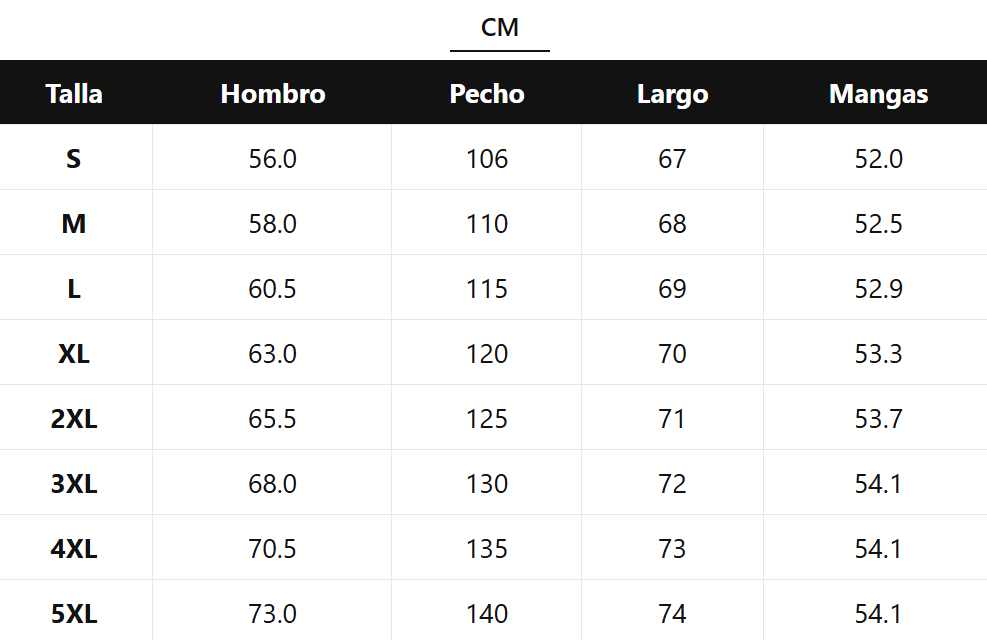Click the 56.0 shoulder value for S
The image size is (987, 640).
click(273, 159)
